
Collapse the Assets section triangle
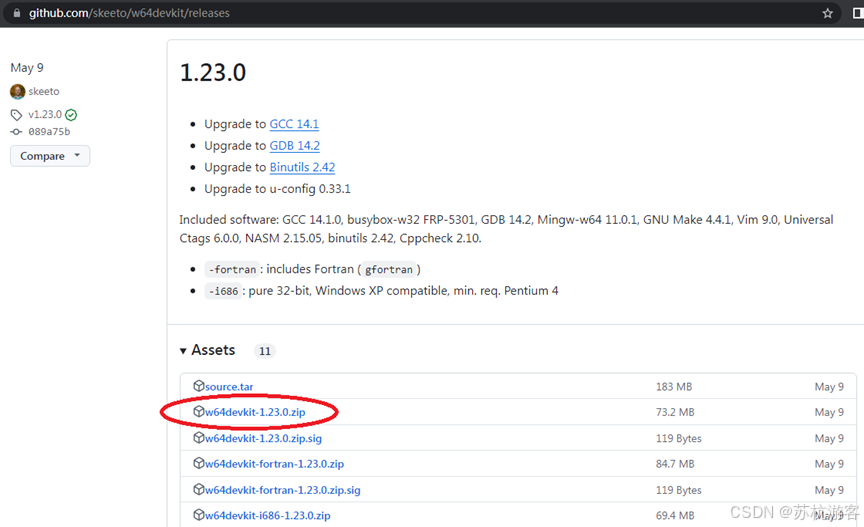click(183, 351)
